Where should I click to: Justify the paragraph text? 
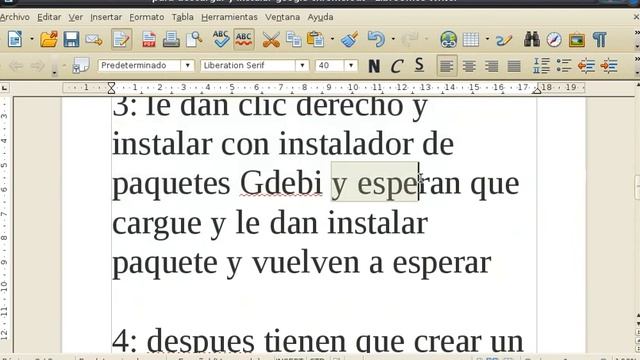[514, 66]
